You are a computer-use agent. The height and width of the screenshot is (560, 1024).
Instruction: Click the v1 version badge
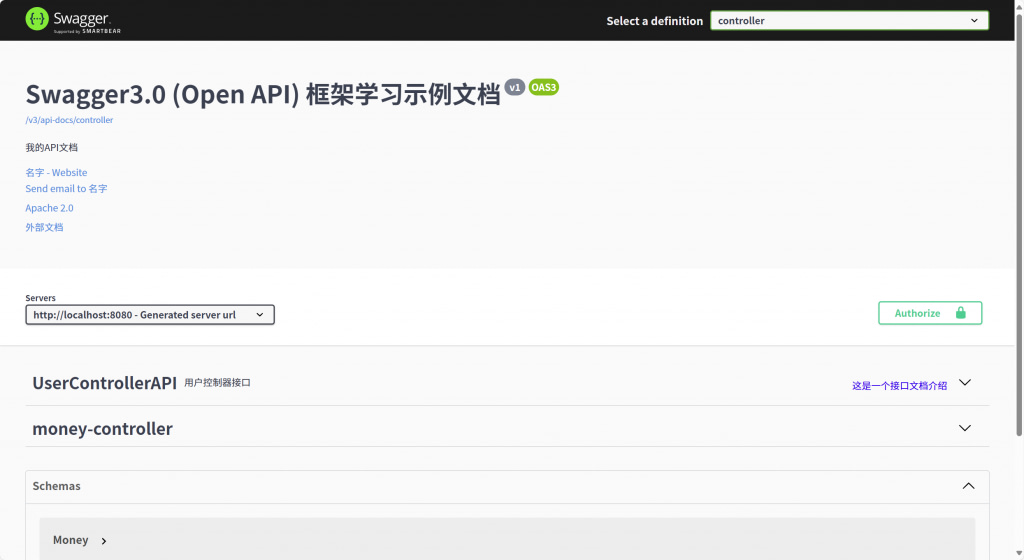pos(515,88)
